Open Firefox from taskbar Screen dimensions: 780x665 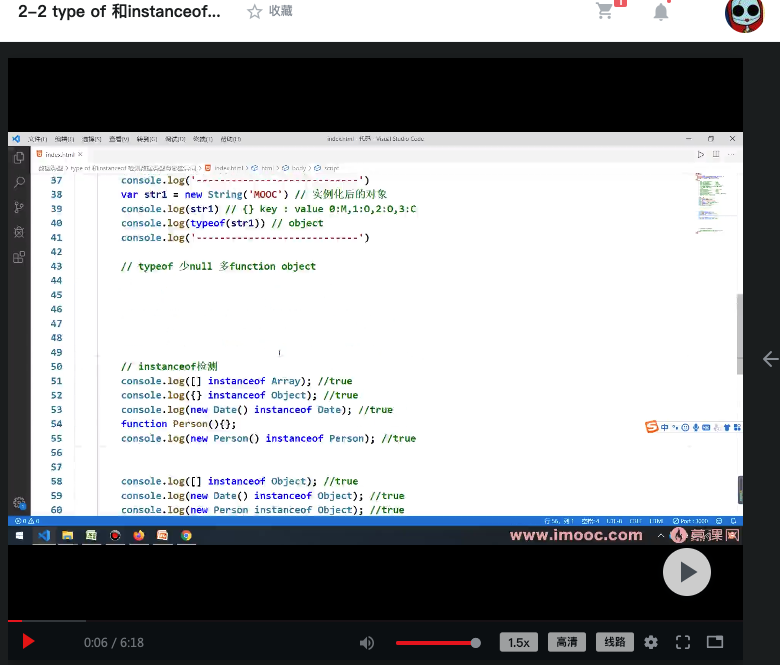pyautogui.click(x=139, y=535)
